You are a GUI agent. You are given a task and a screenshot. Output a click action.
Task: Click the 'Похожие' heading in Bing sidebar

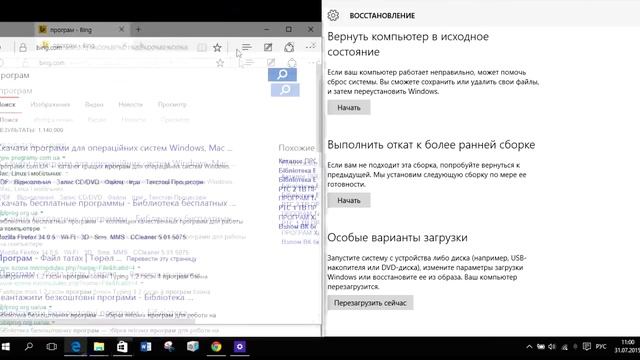(296, 148)
